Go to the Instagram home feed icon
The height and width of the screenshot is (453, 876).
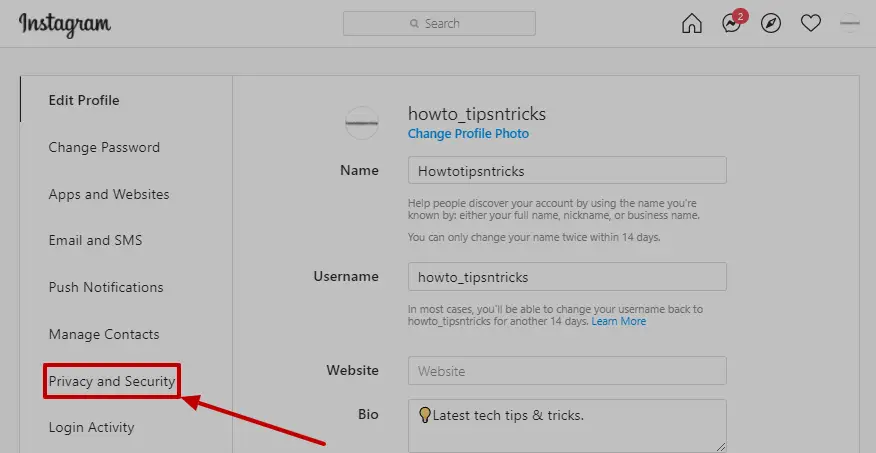692,23
